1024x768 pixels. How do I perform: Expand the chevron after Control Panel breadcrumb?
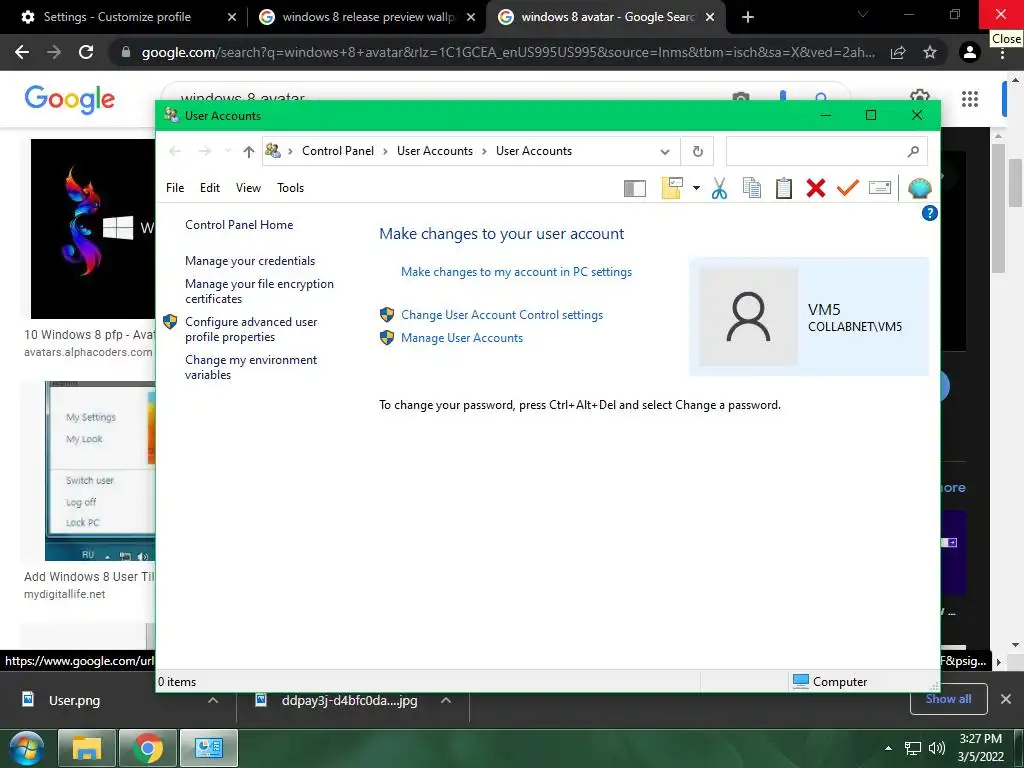385,152
